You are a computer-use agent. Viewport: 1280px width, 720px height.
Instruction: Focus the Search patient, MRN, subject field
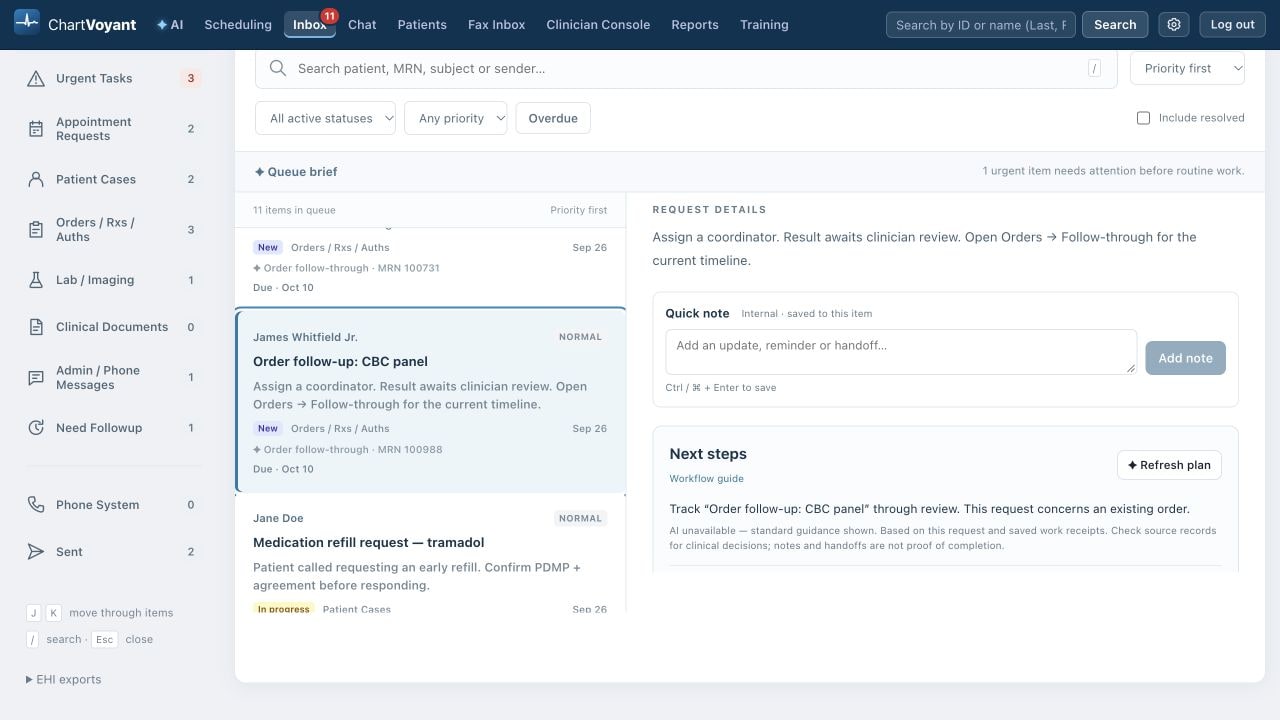686,68
